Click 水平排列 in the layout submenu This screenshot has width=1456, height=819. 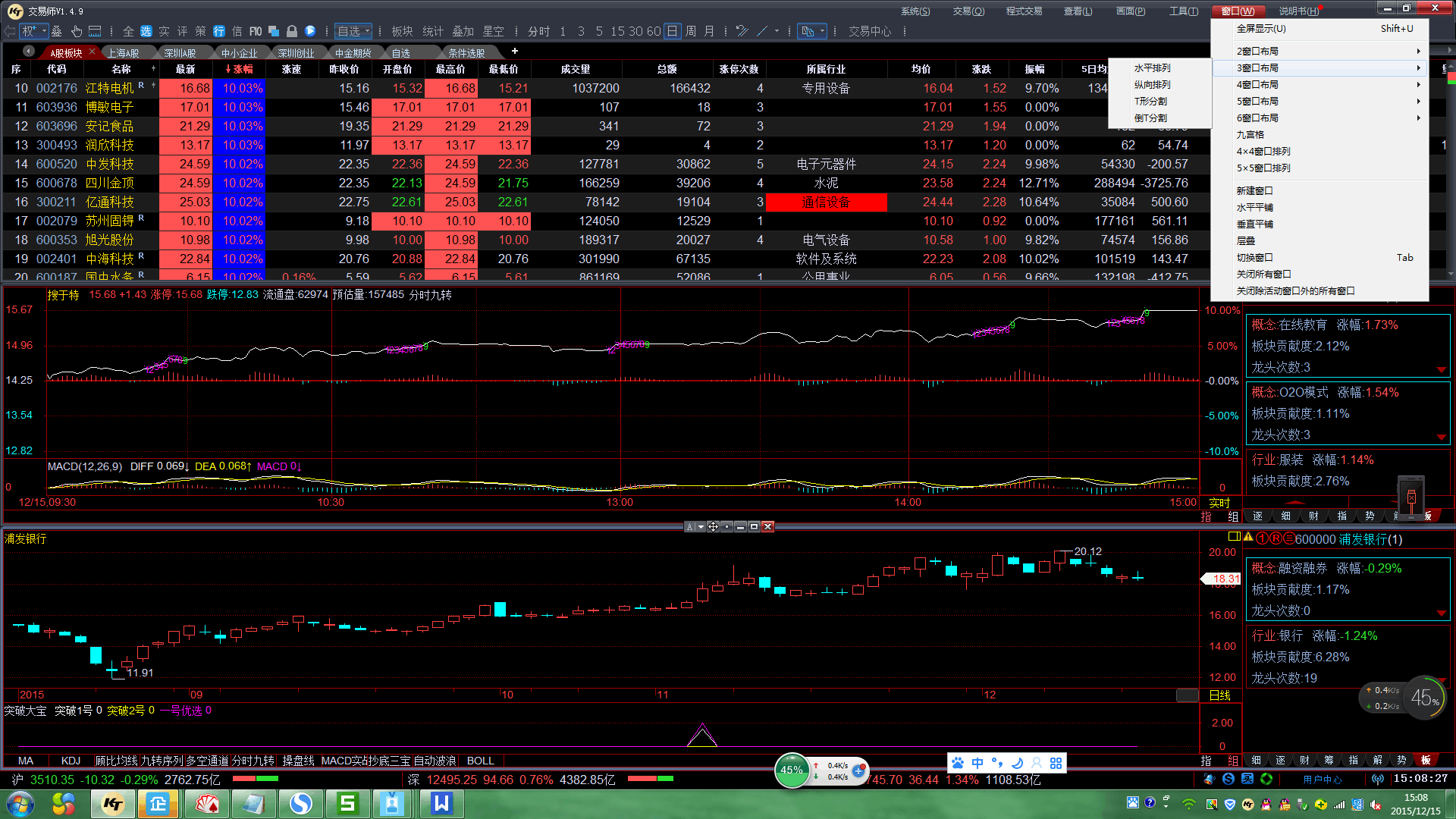(x=1152, y=67)
